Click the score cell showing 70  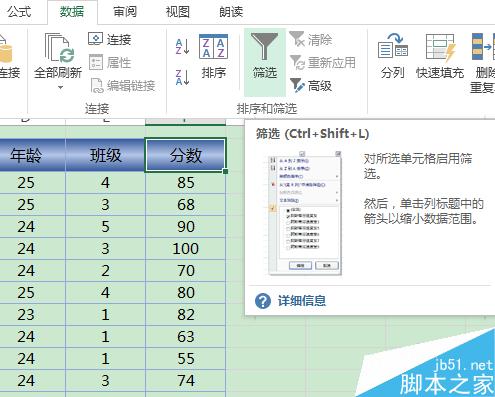[x=186, y=271]
